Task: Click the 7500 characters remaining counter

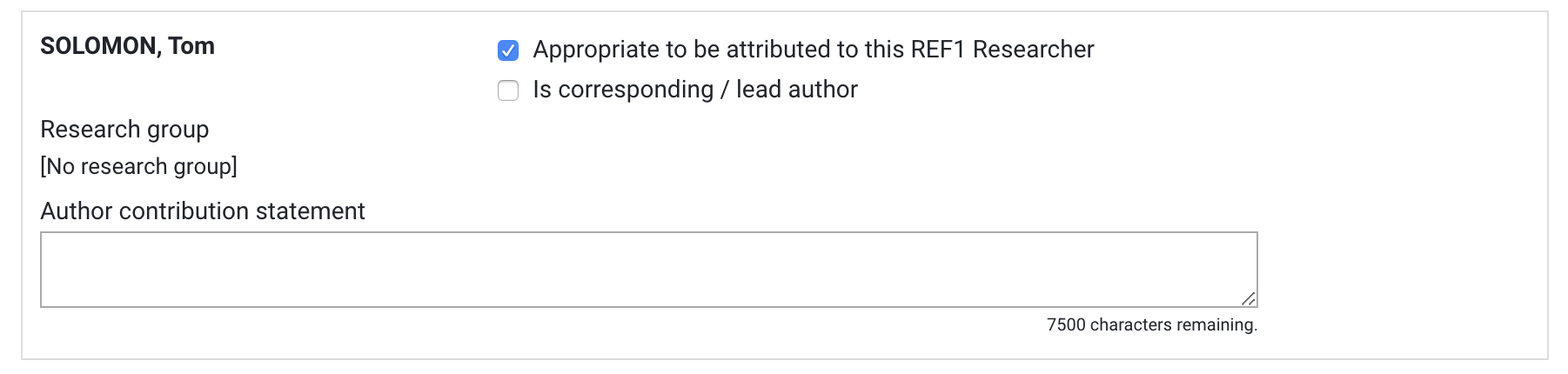Action: [x=1151, y=325]
